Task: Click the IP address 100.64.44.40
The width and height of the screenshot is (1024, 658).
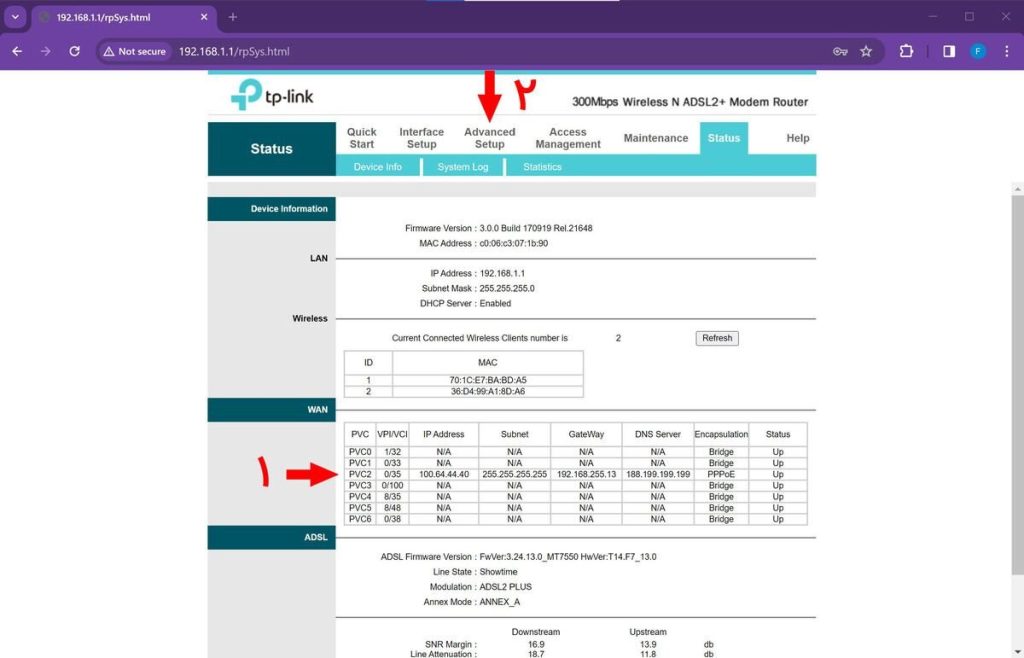Action: coord(444,474)
